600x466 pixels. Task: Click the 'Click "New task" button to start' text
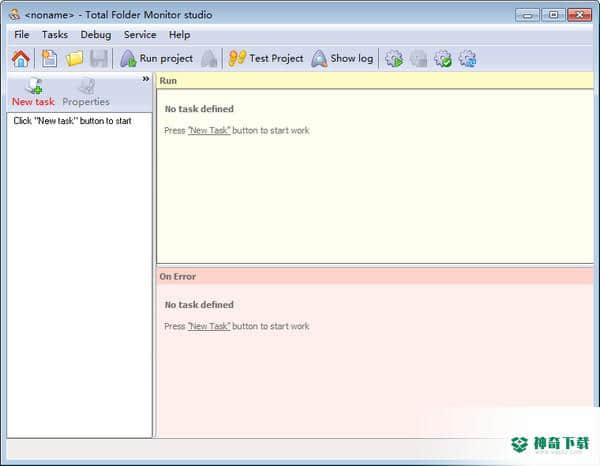pos(73,121)
